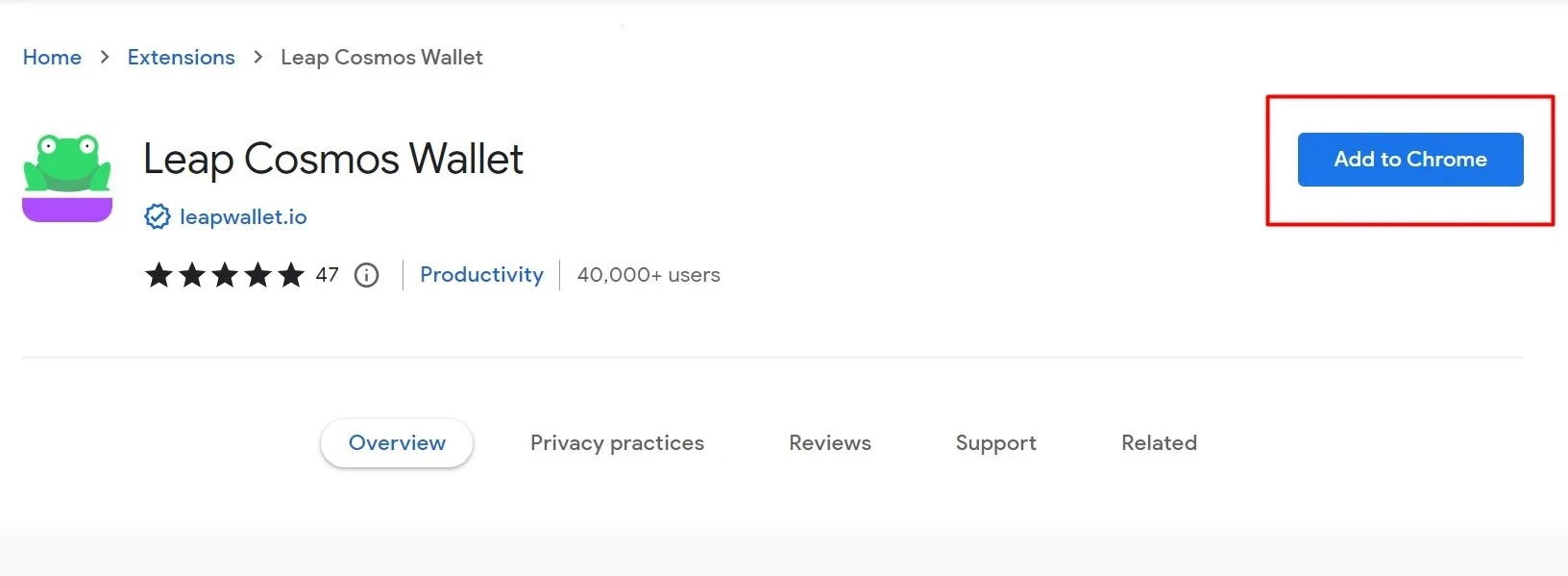Click the first rating star

pyautogui.click(x=159, y=275)
